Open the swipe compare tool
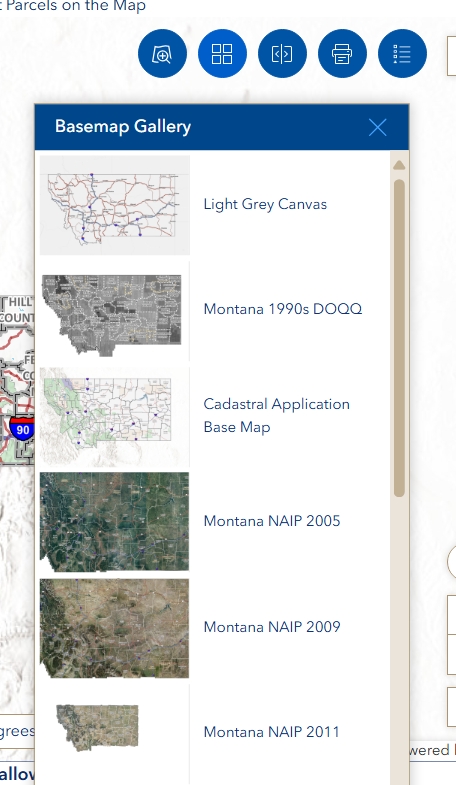The height and width of the screenshot is (785, 456). click(x=282, y=54)
